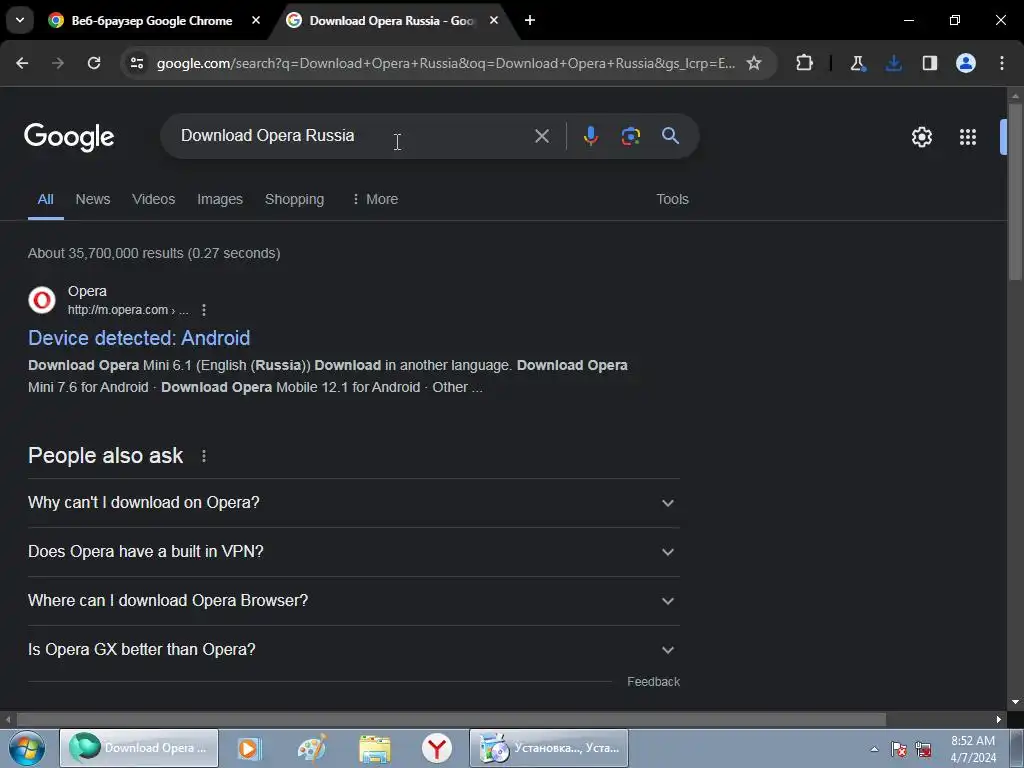Start voice search with microphone
Screen dimensions: 1024x768
pos(590,136)
